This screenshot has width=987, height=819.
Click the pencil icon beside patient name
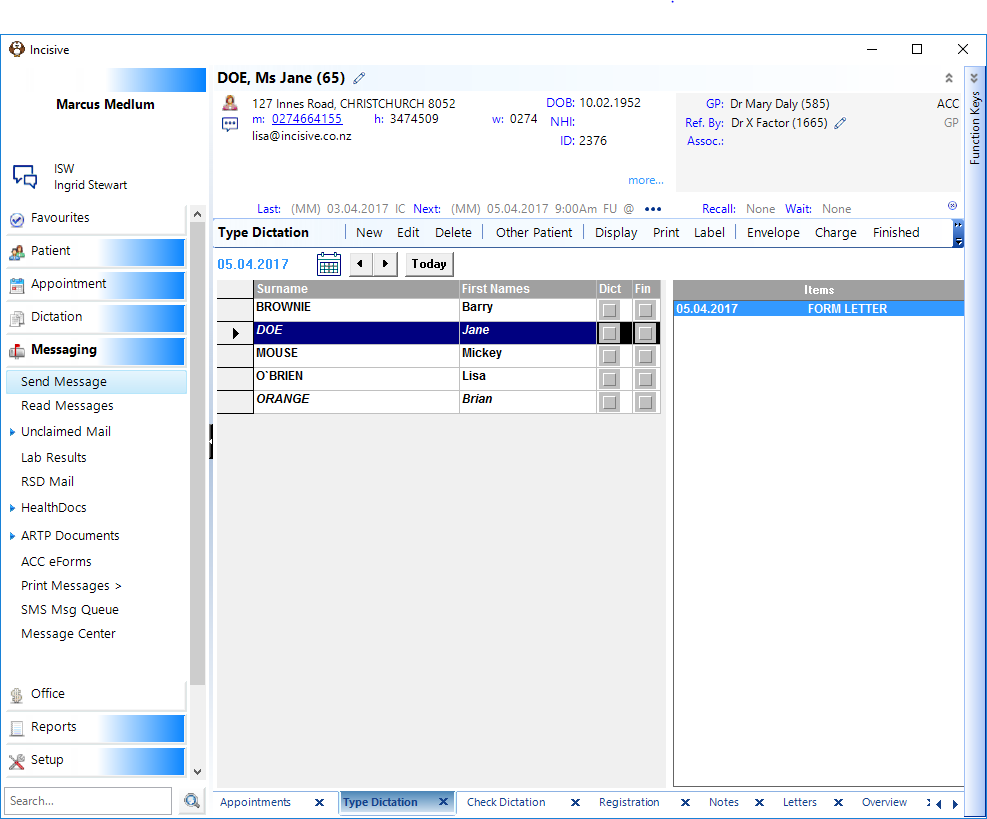click(359, 78)
